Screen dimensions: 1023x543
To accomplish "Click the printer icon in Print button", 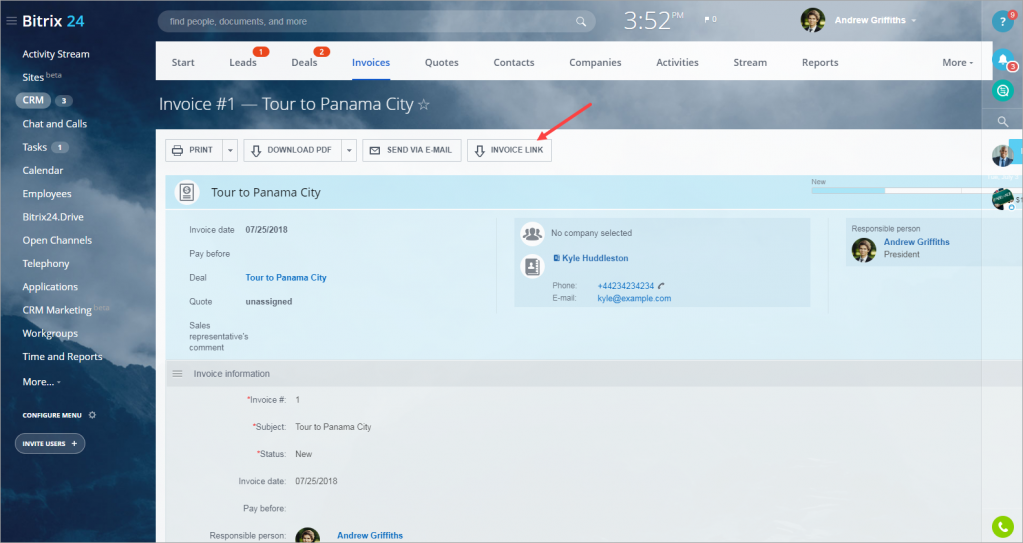I will pos(177,150).
